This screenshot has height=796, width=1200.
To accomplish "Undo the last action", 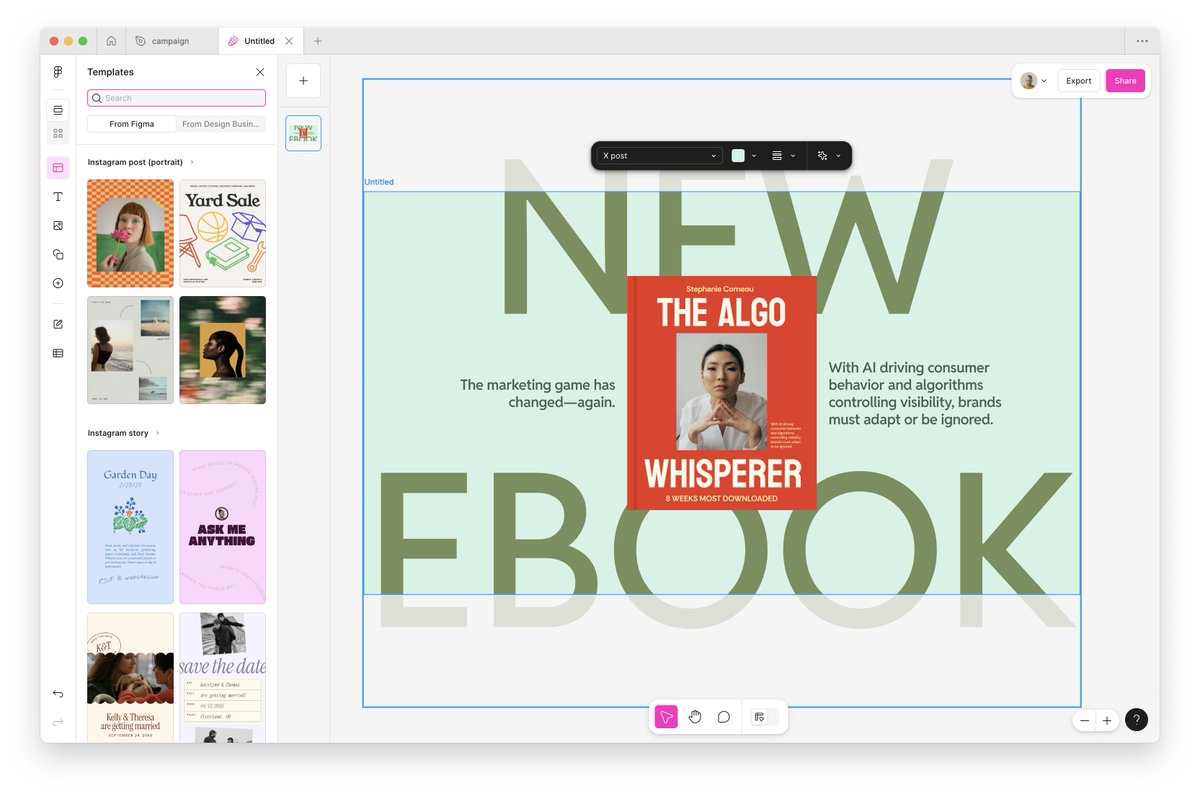I will point(58,694).
